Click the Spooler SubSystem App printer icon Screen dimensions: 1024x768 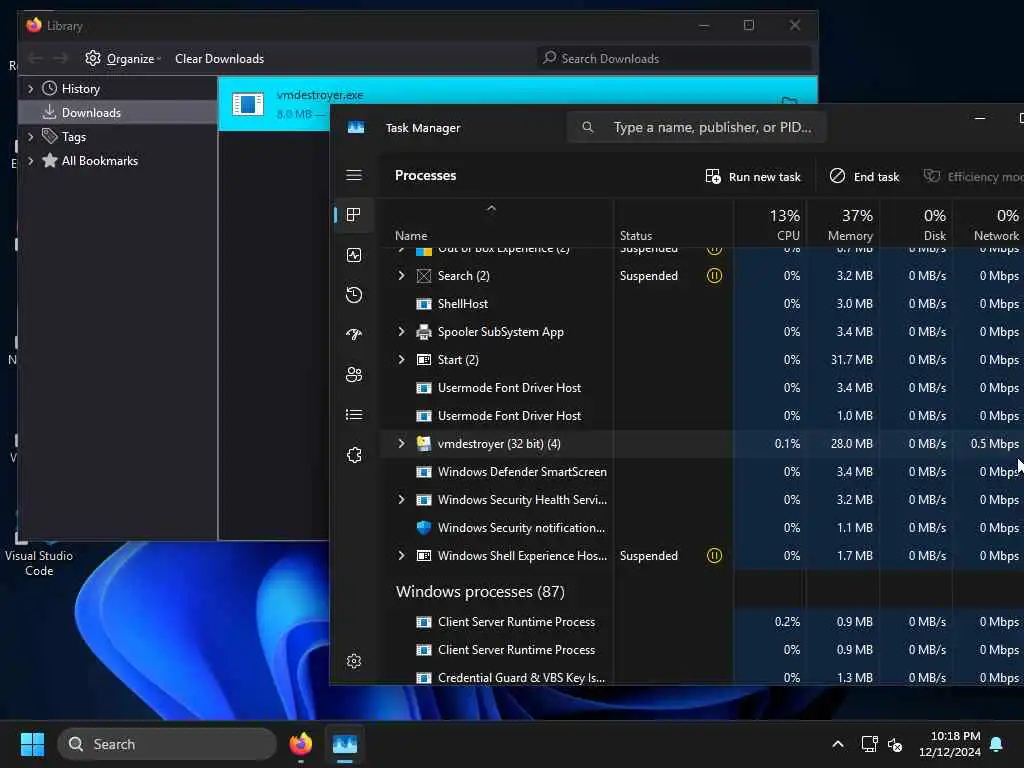tap(424, 332)
